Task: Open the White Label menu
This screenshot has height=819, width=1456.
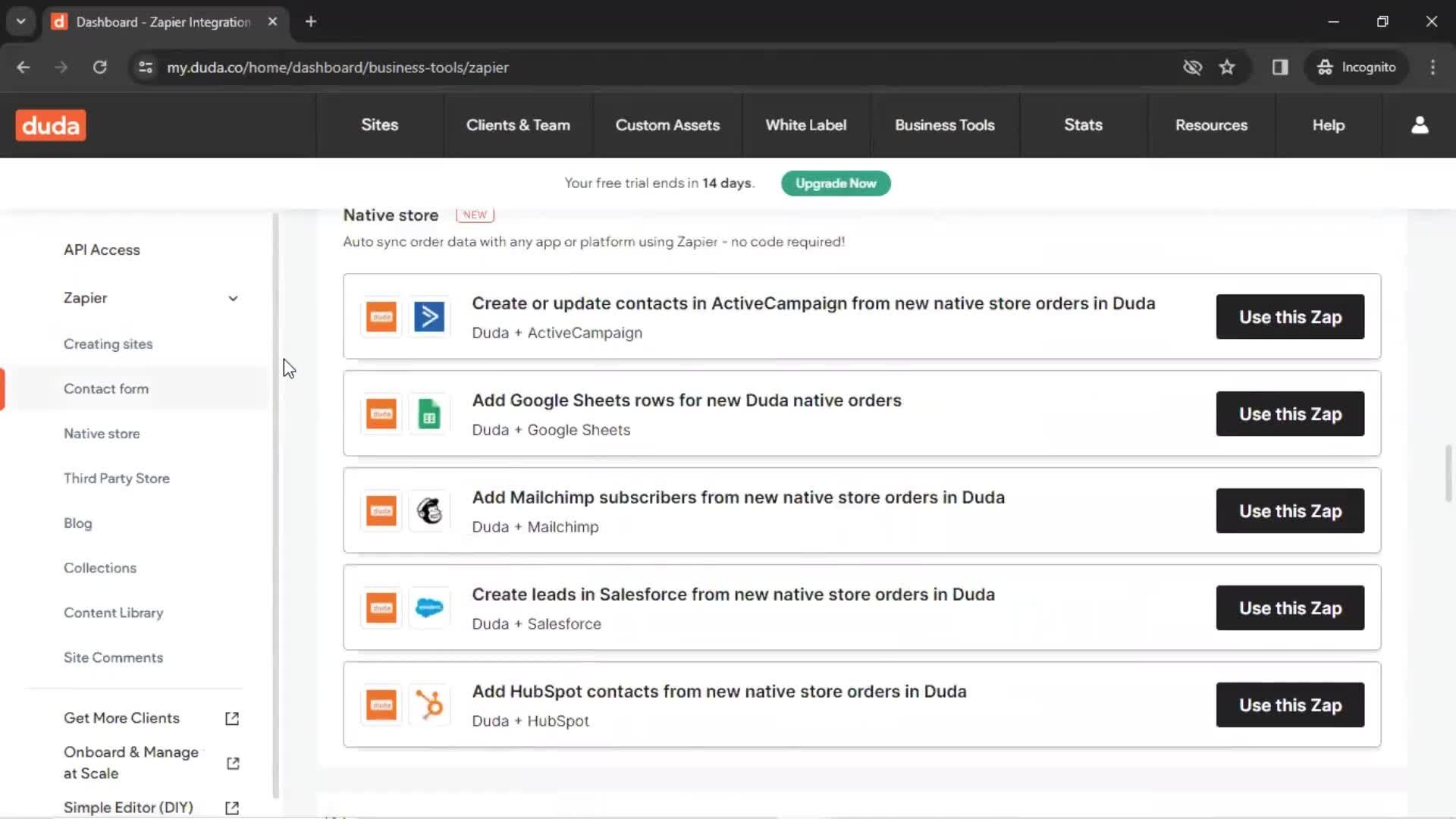Action: point(806,125)
